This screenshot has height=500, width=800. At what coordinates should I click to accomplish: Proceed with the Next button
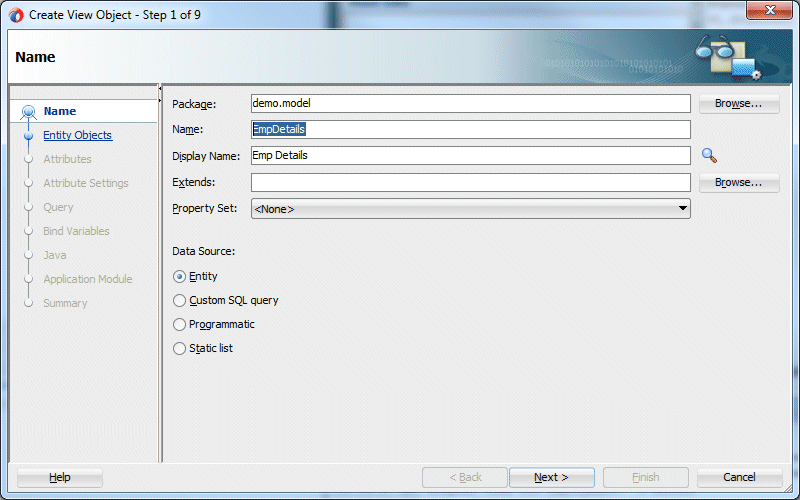[552, 478]
